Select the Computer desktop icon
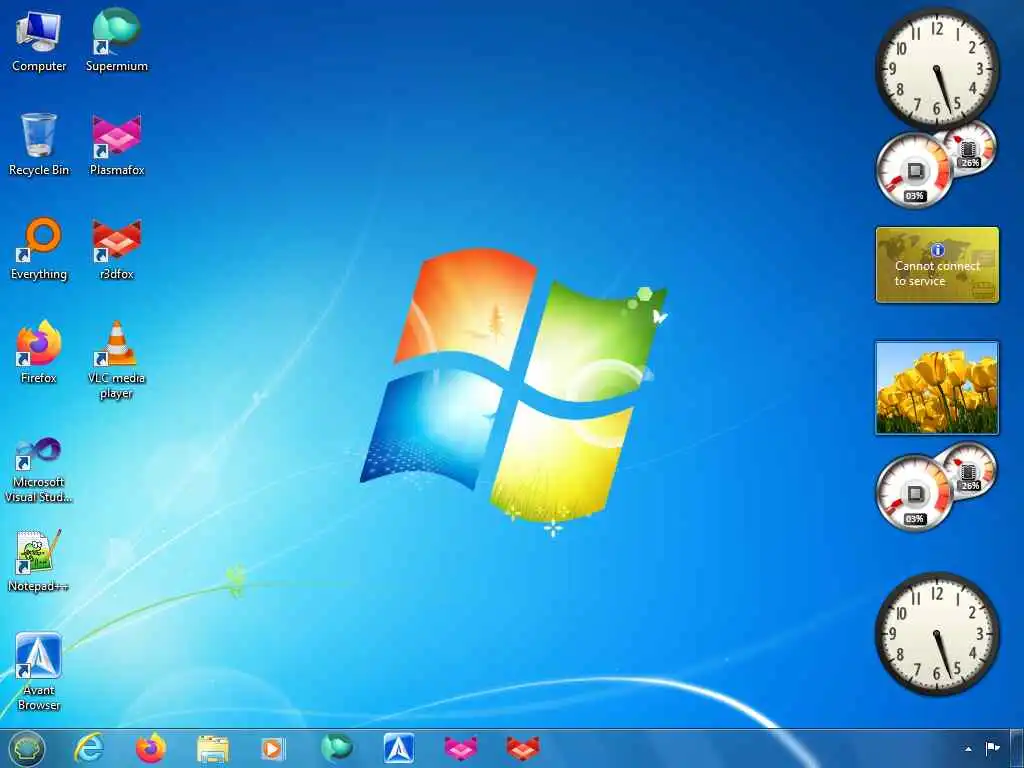The image size is (1024, 768). coord(39,41)
